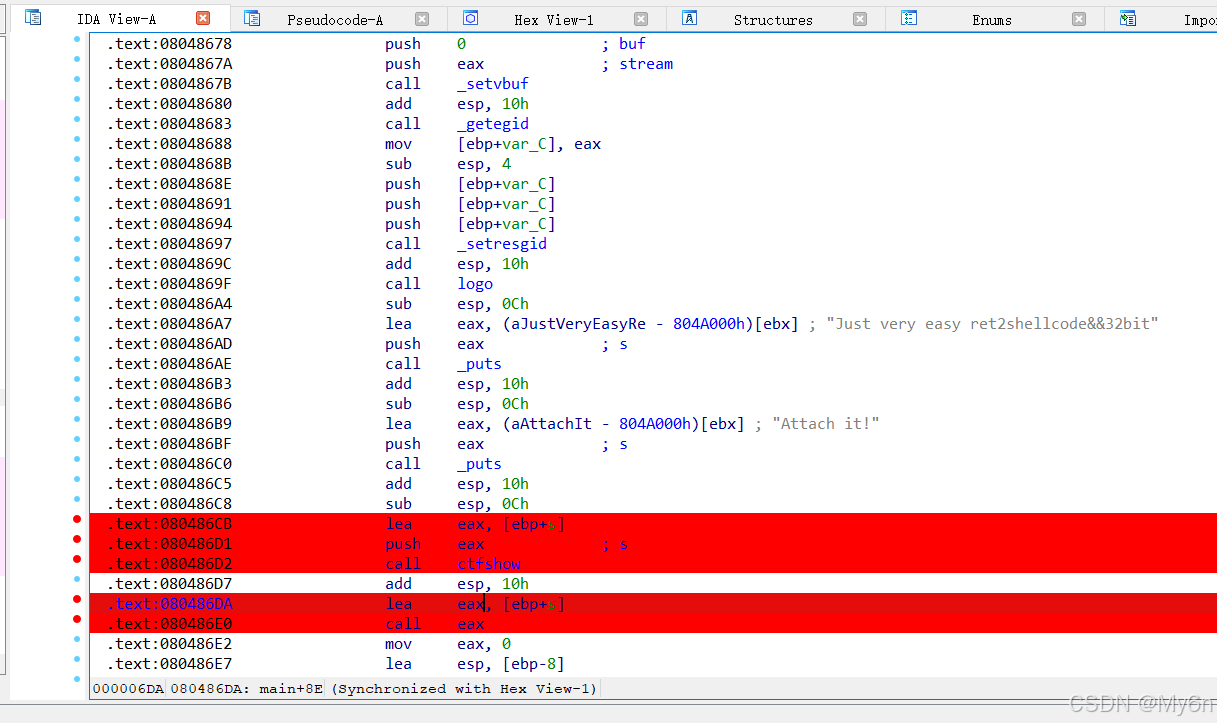
Task: Switch to the Enums tab
Action: [x=992, y=19]
